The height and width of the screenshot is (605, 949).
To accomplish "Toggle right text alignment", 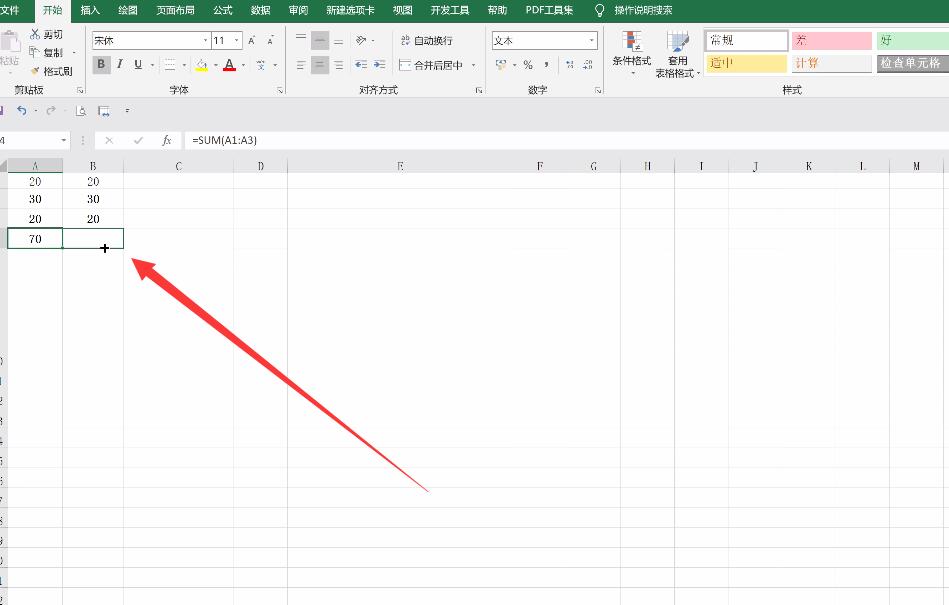I will [338, 65].
